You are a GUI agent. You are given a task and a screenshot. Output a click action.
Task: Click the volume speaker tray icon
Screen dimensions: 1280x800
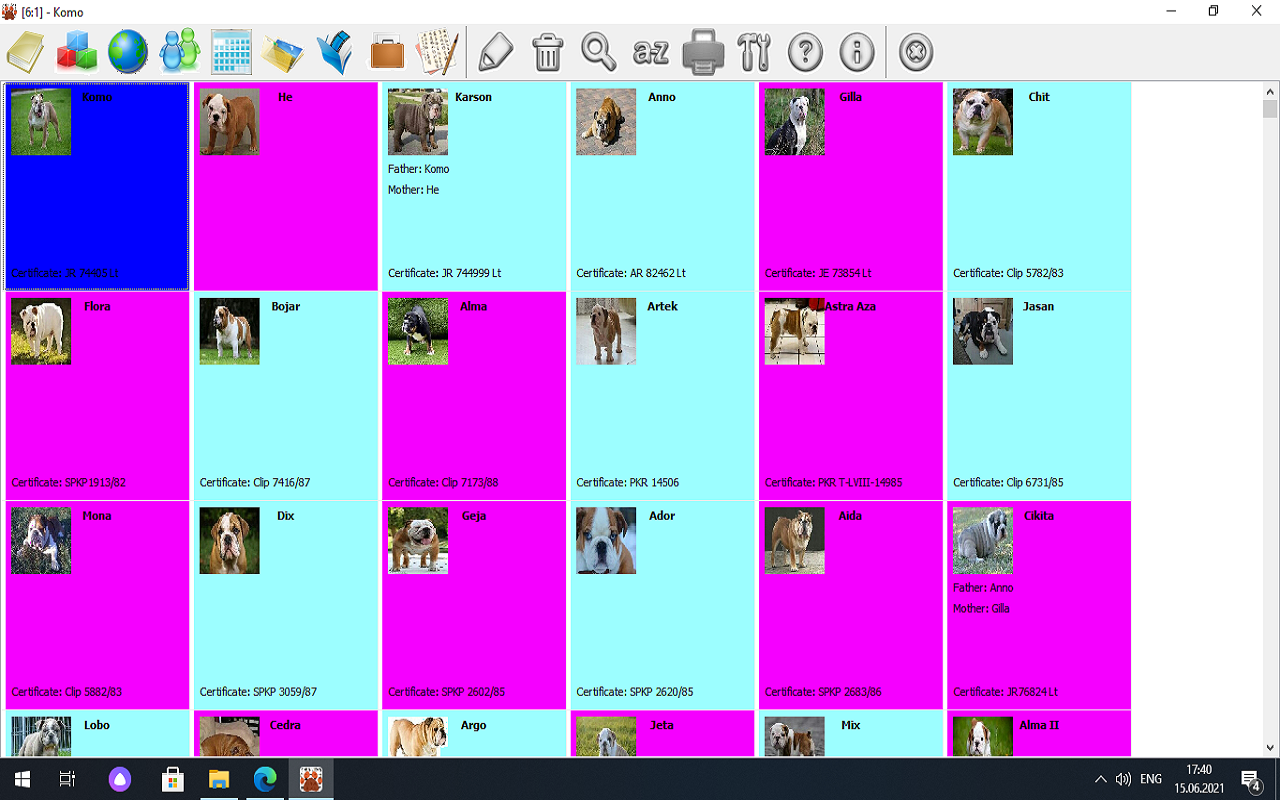pos(1123,779)
